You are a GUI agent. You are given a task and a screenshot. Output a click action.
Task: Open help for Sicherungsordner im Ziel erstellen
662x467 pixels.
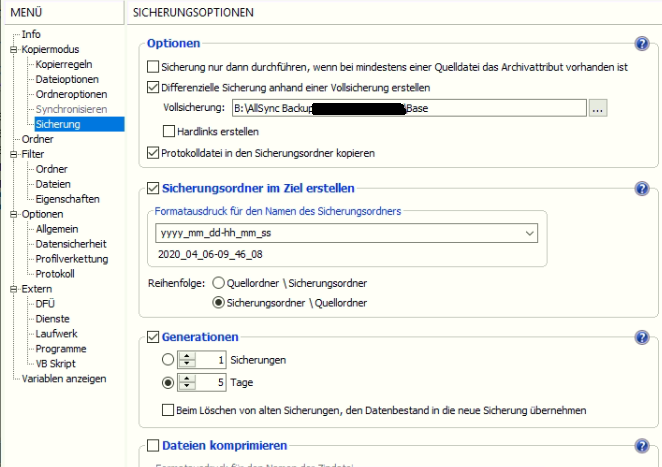click(x=643, y=188)
